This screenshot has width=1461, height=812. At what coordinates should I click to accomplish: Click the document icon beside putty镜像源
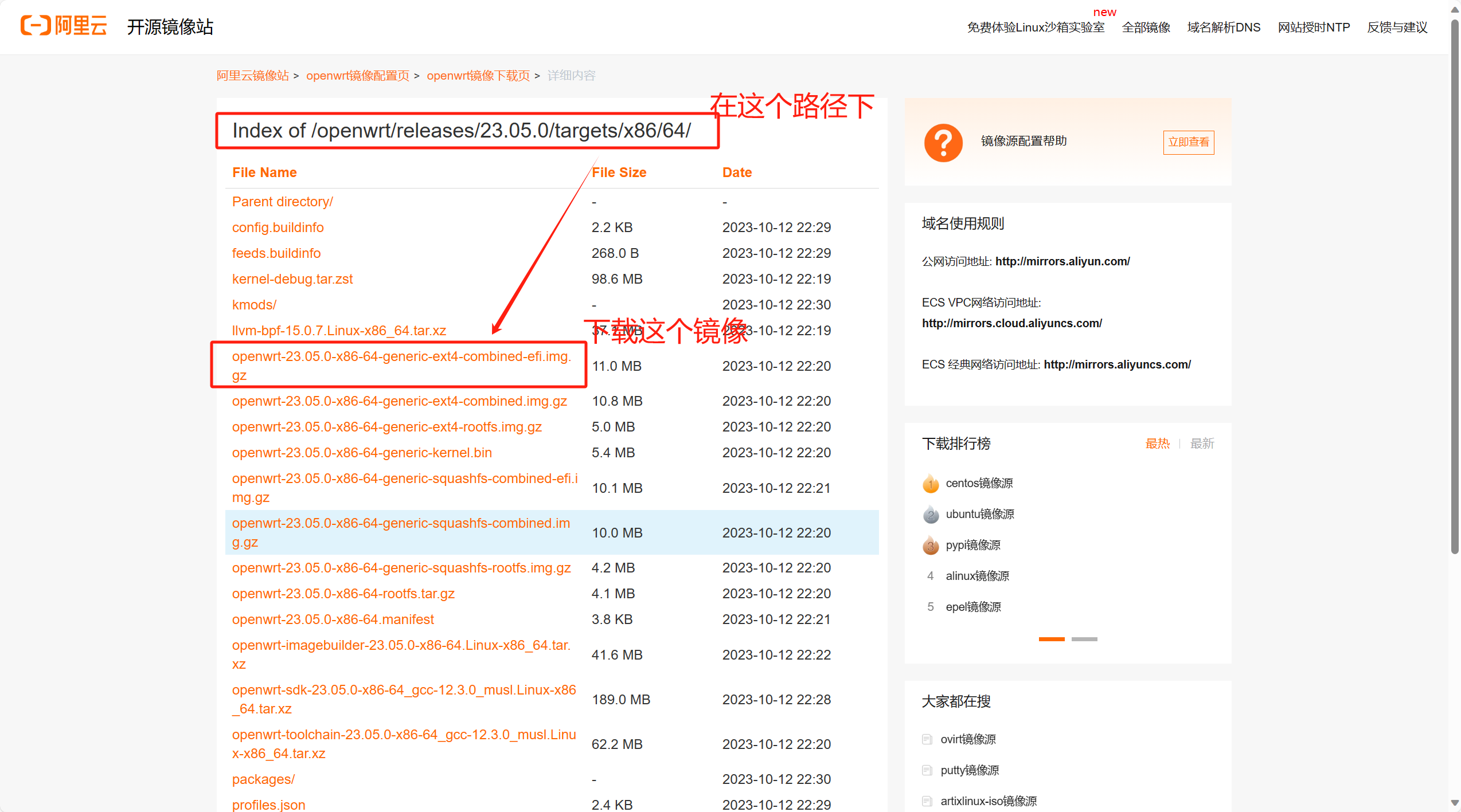coord(927,770)
